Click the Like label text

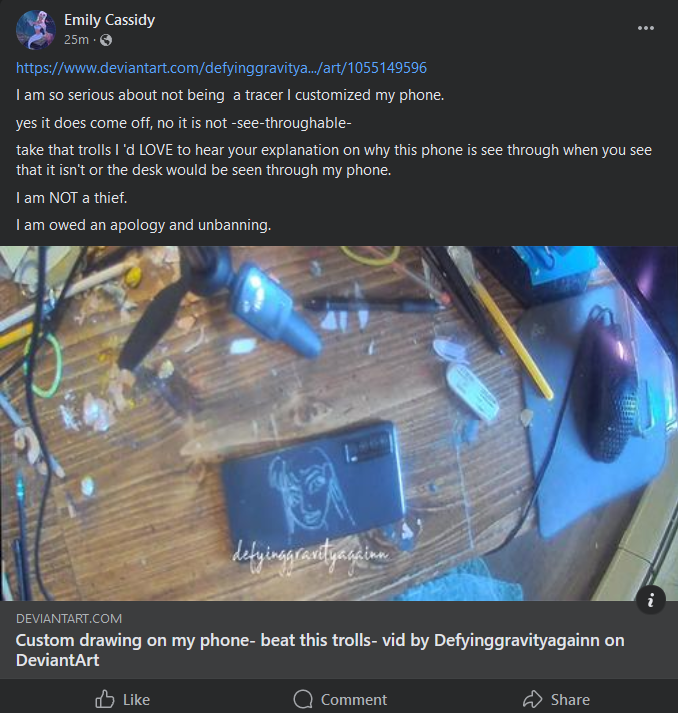[x=136, y=699]
